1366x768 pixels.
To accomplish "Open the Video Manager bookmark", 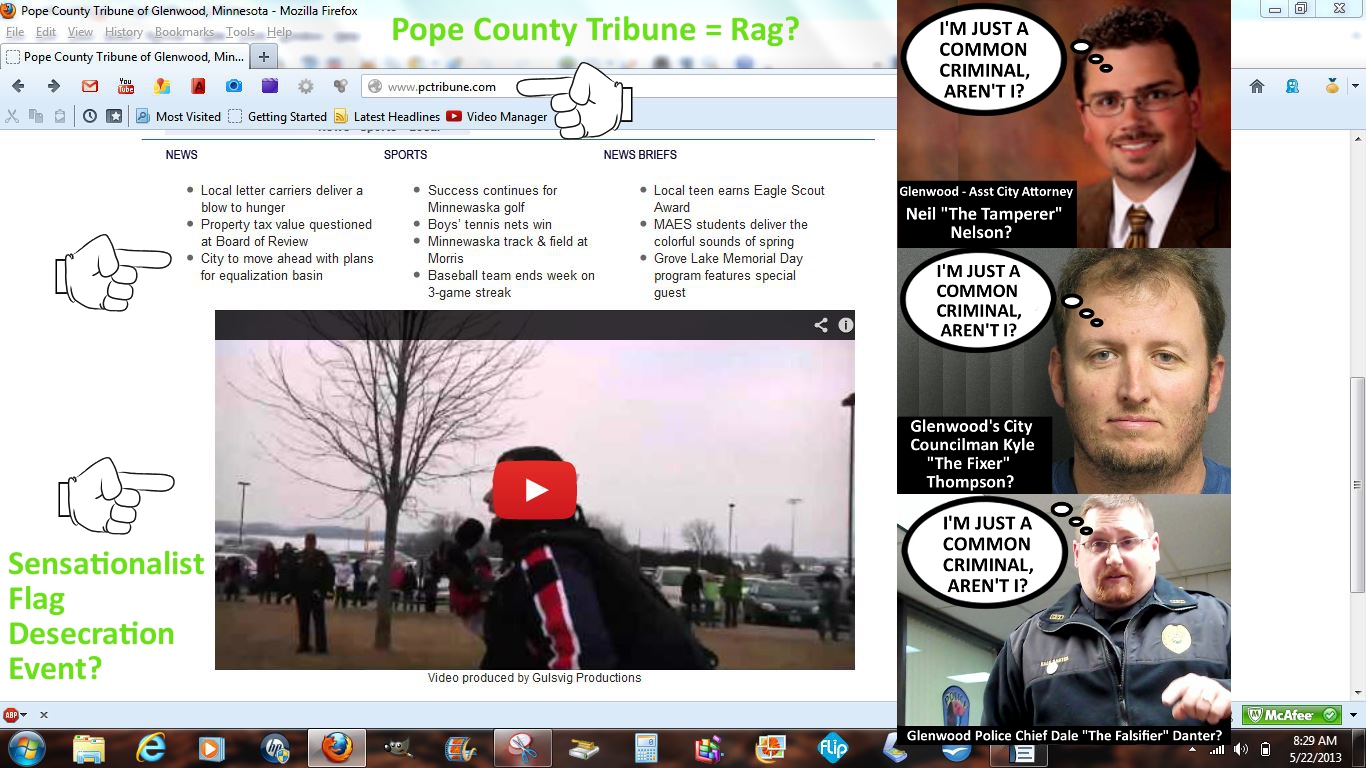I will pos(497,116).
